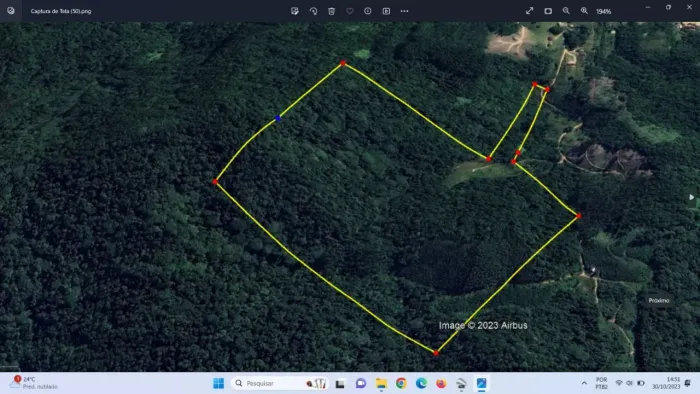Mark the image as favorite with the heart
This screenshot has height=394, width=700.
[x=350, y=11]
